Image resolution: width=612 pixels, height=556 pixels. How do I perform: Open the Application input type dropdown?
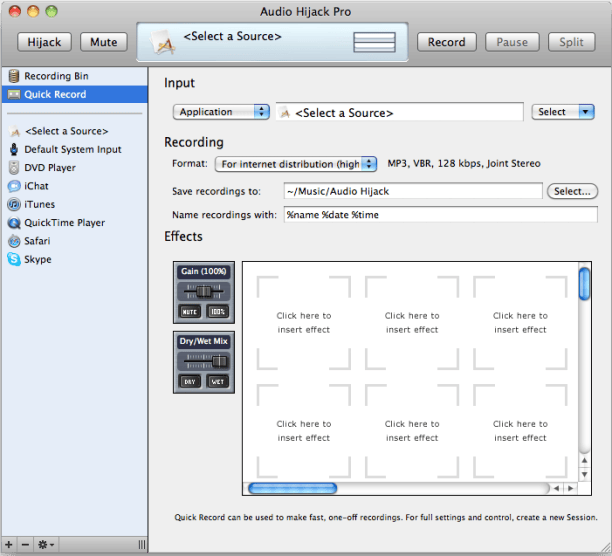coord(221,112)
